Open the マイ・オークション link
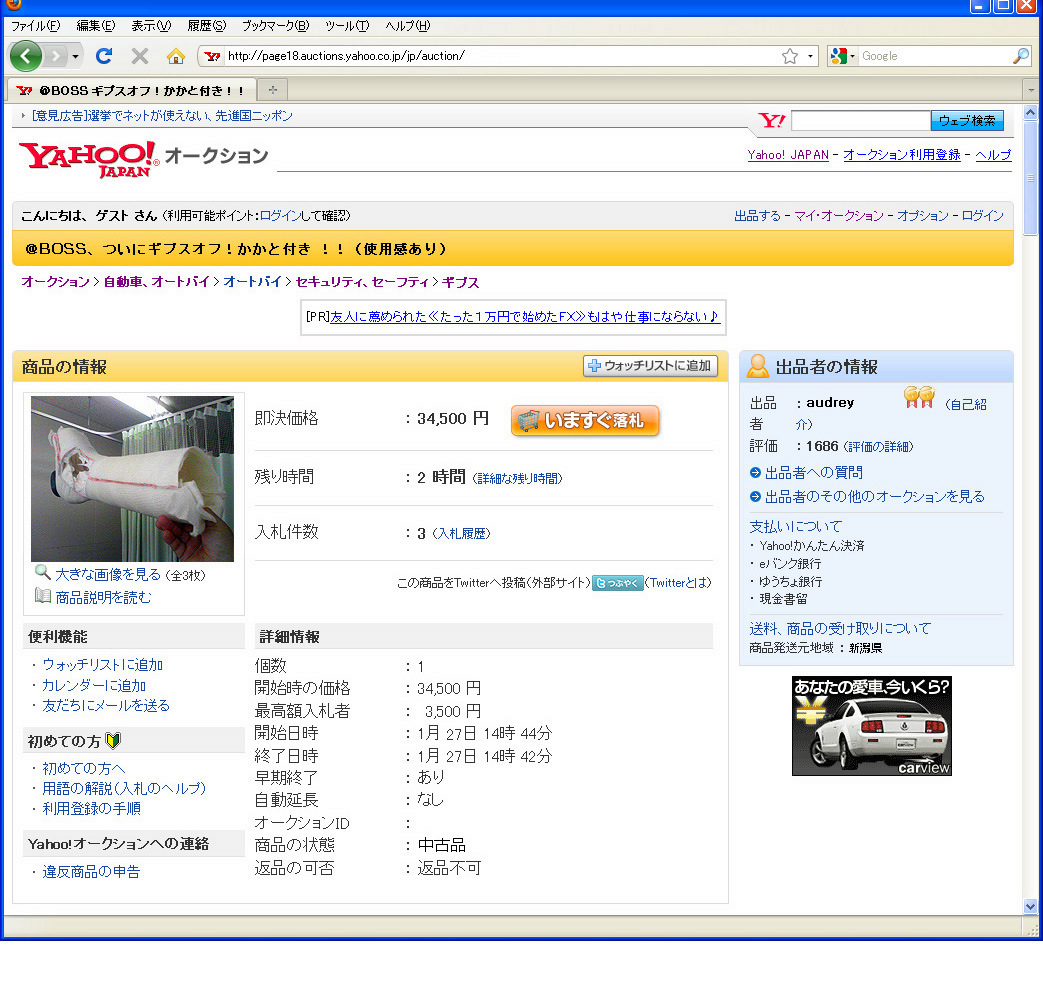Screen dimensions: 1043x990 [838, 216]
